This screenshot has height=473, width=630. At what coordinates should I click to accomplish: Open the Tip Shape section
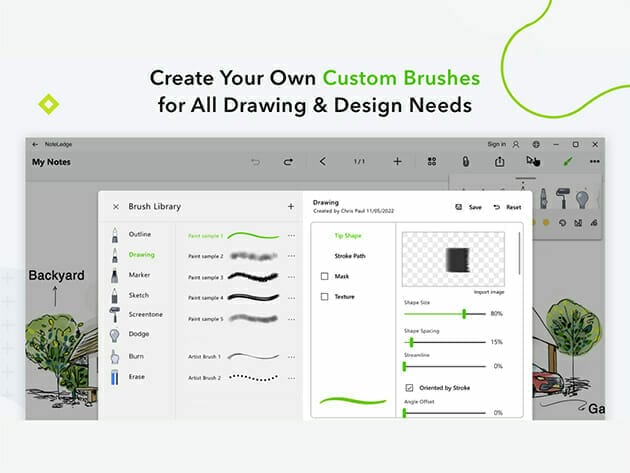click(348, 235)
